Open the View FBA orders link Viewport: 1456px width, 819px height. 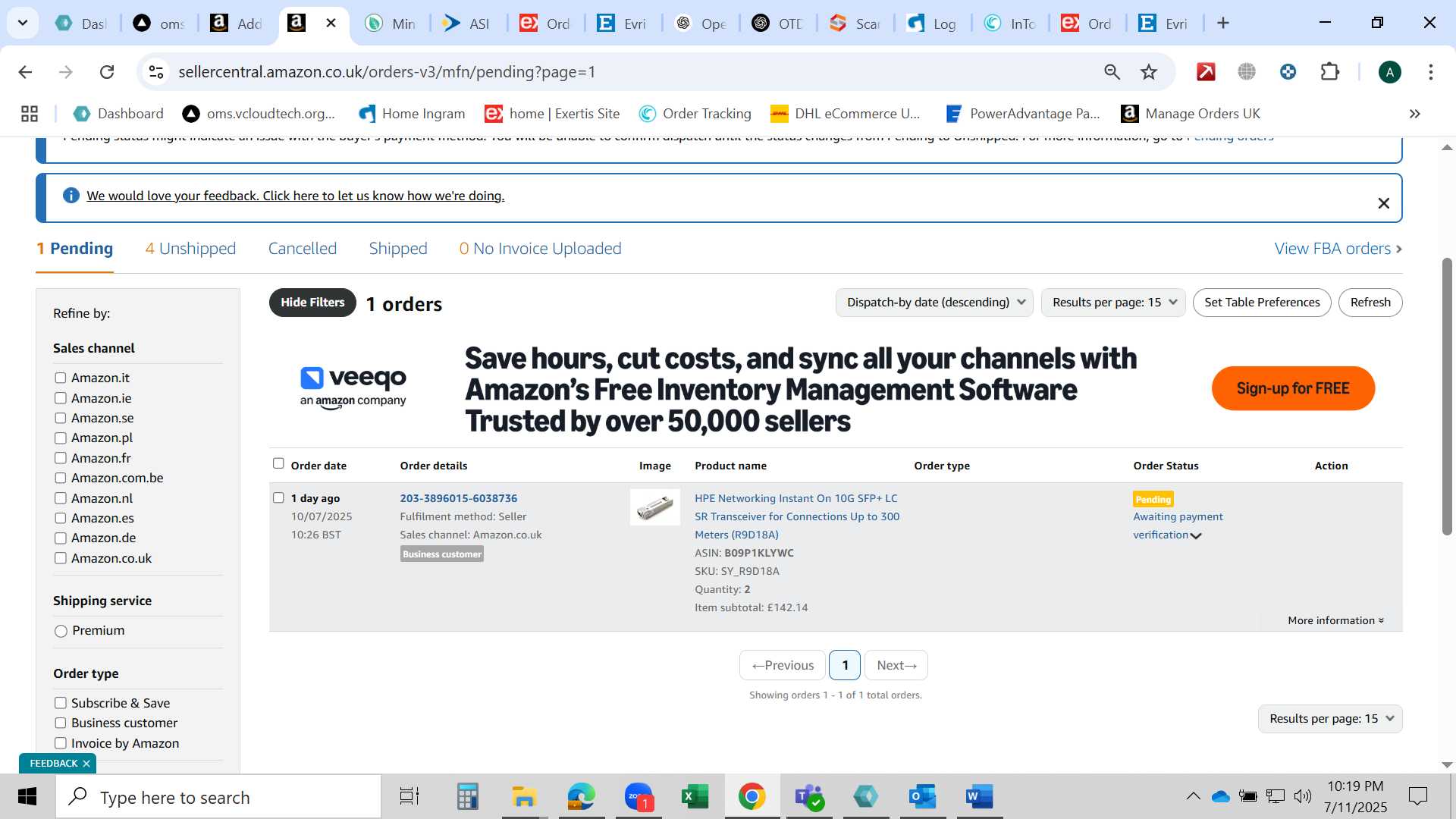coord(1338,249)
